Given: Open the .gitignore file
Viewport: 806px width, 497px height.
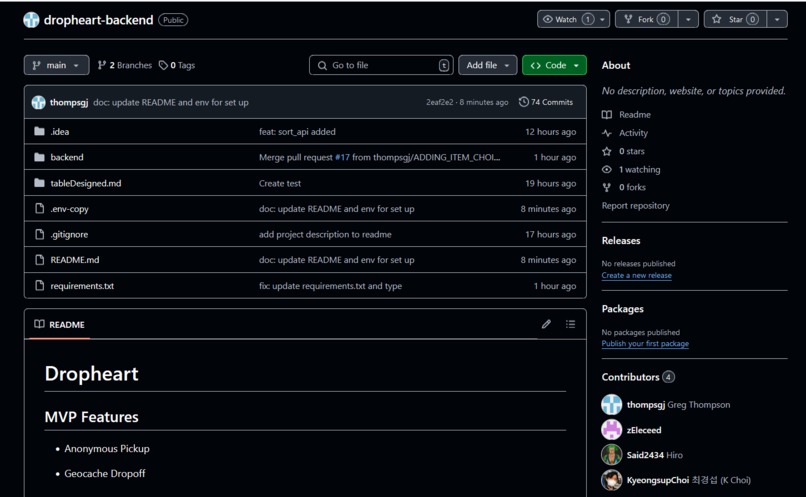Looking at the screenshot, I should pos(69,234).
